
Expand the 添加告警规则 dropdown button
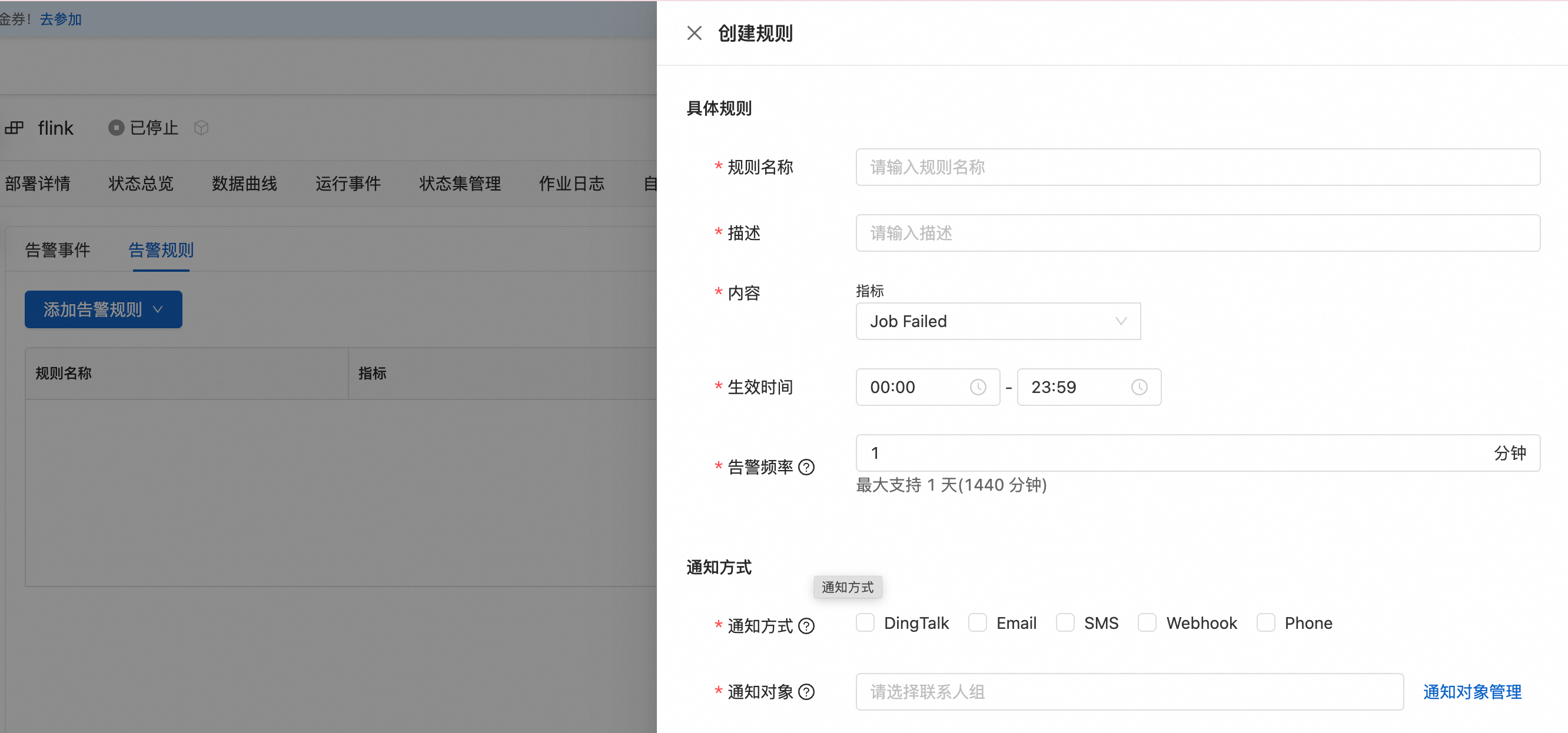tap(103, 309)
